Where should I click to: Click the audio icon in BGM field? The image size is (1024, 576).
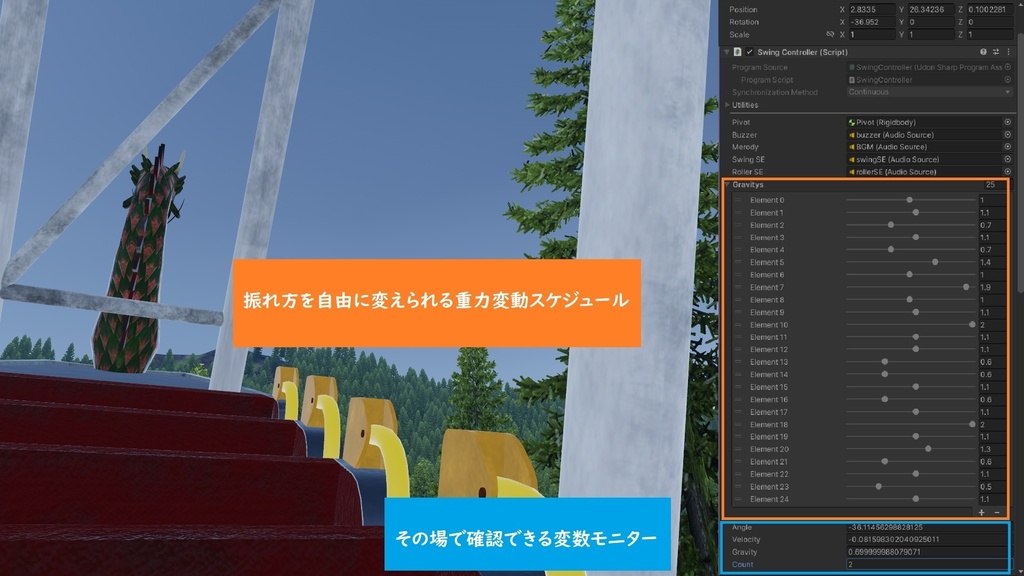coord(852,147)
